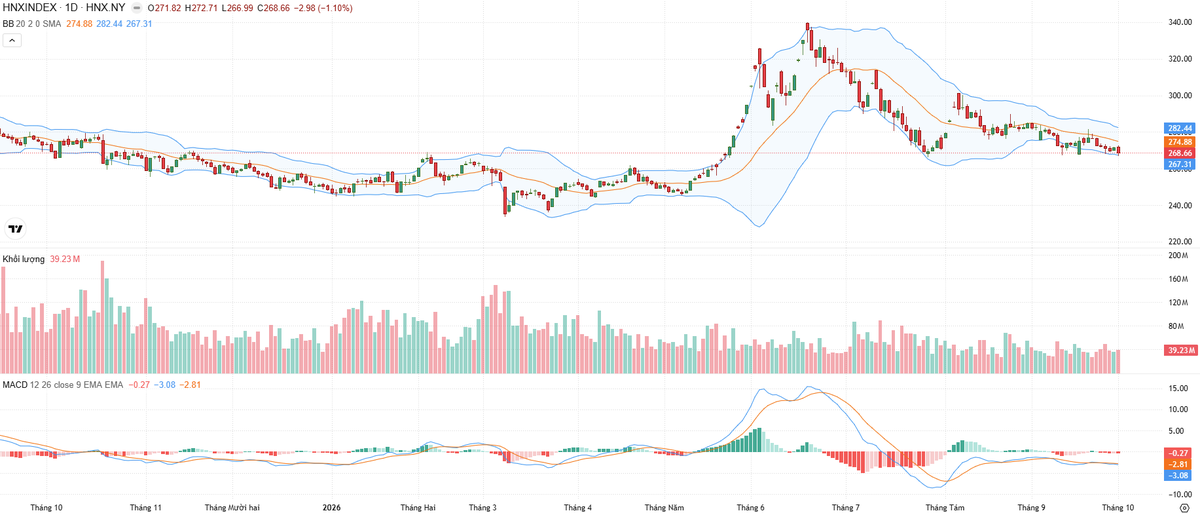
Task: Open the HNXINDEX · 1D · HNX.NY symbol title
Action: pyautogui.click(x=63, y=7)
